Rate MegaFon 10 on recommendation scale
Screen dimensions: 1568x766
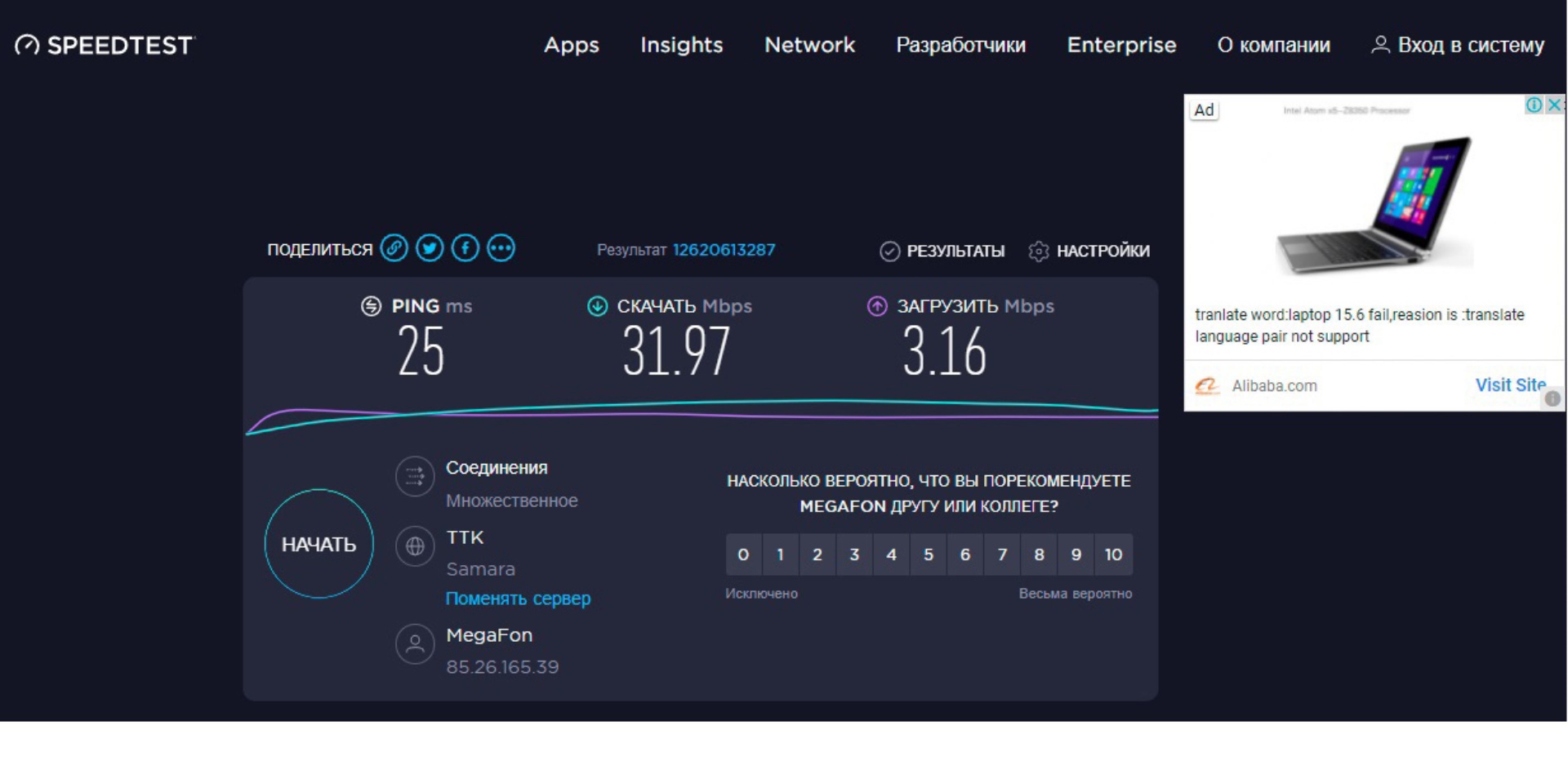tap(1114, 554)
